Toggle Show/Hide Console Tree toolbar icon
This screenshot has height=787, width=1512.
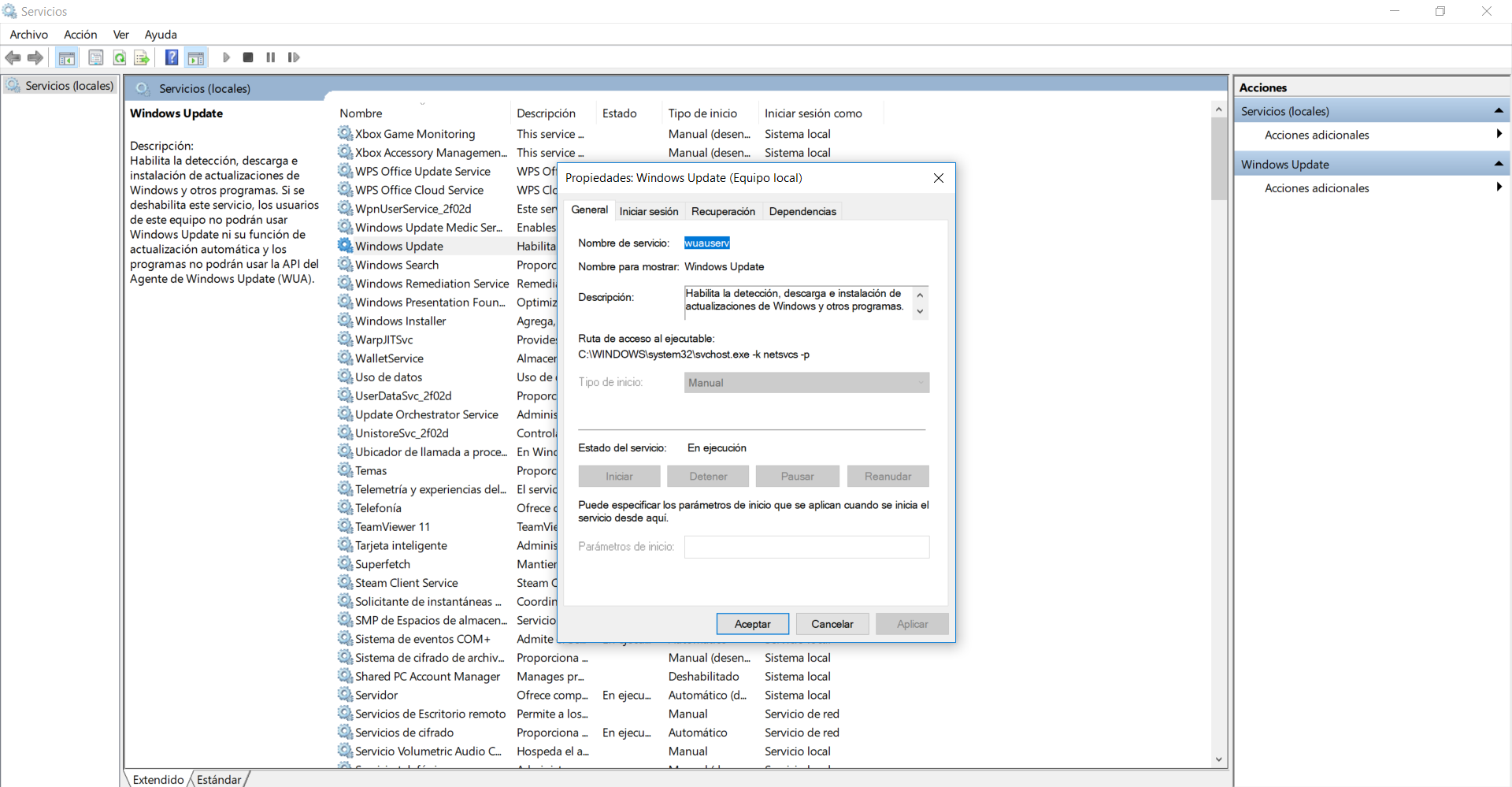[67, 58]
